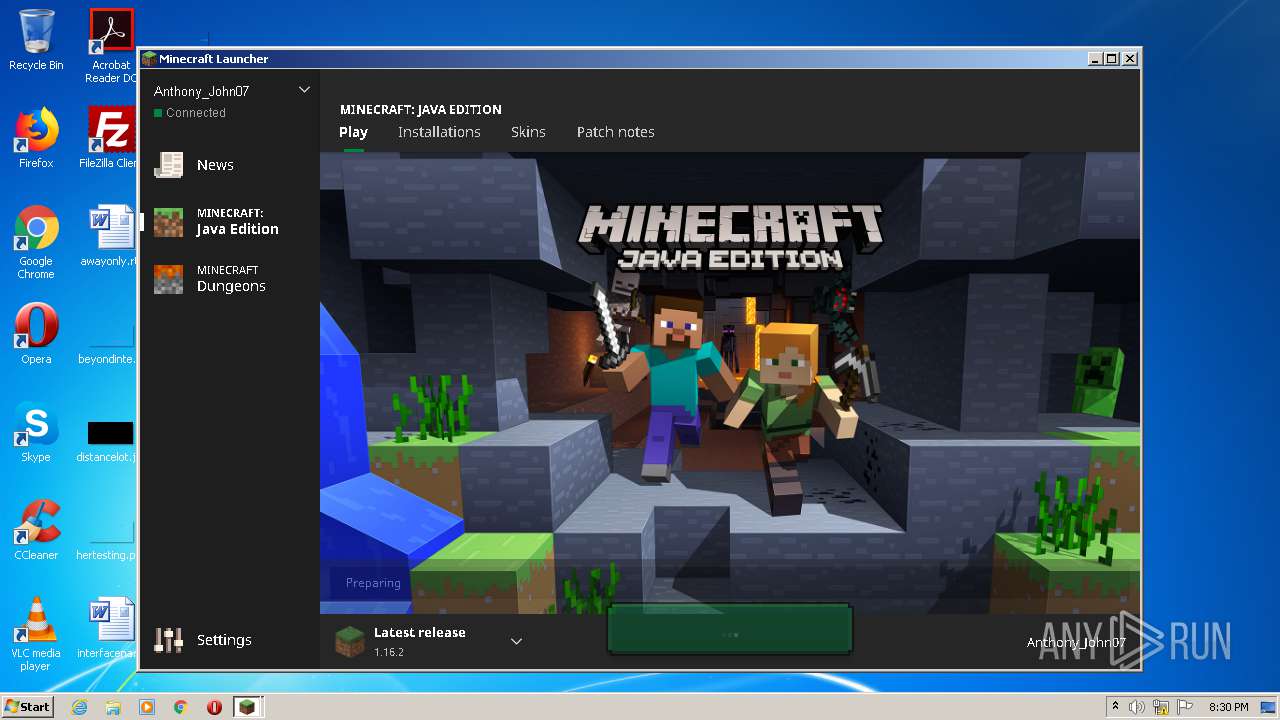
Task: Open the volume speaker tray icon
Action: coord(1137,707)
